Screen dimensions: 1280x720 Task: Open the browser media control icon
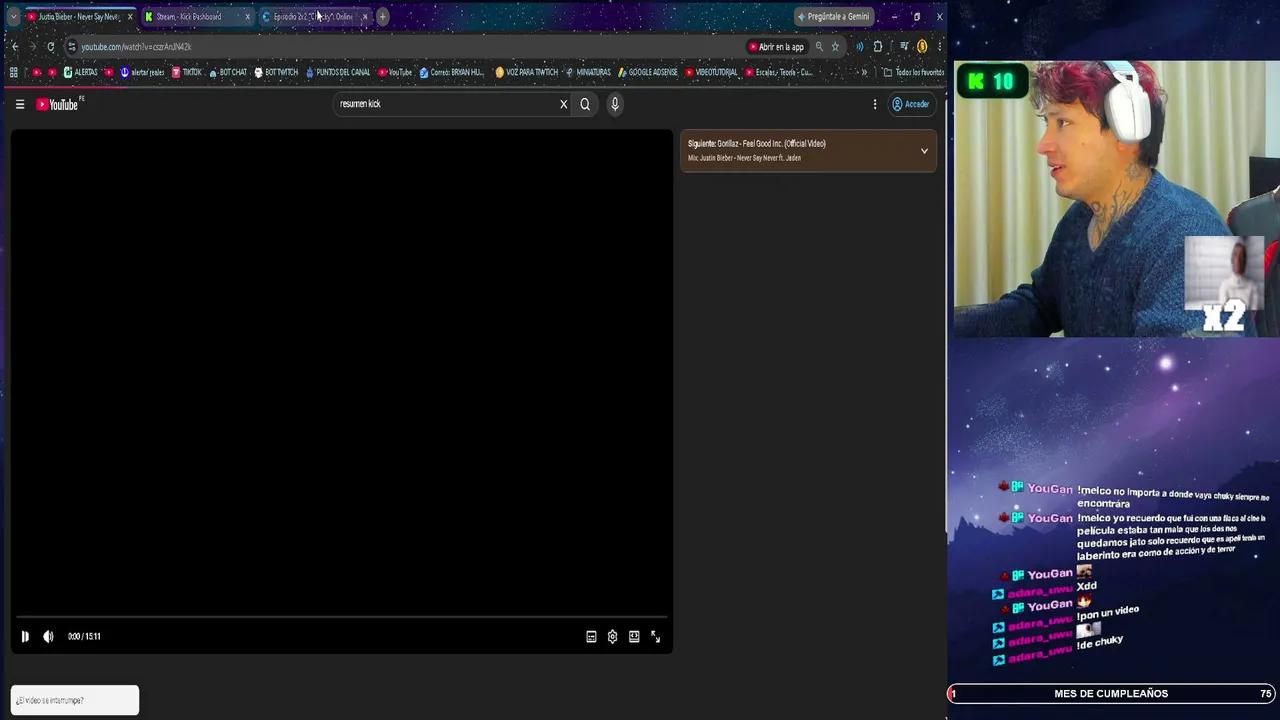click(x=904, y=47)
